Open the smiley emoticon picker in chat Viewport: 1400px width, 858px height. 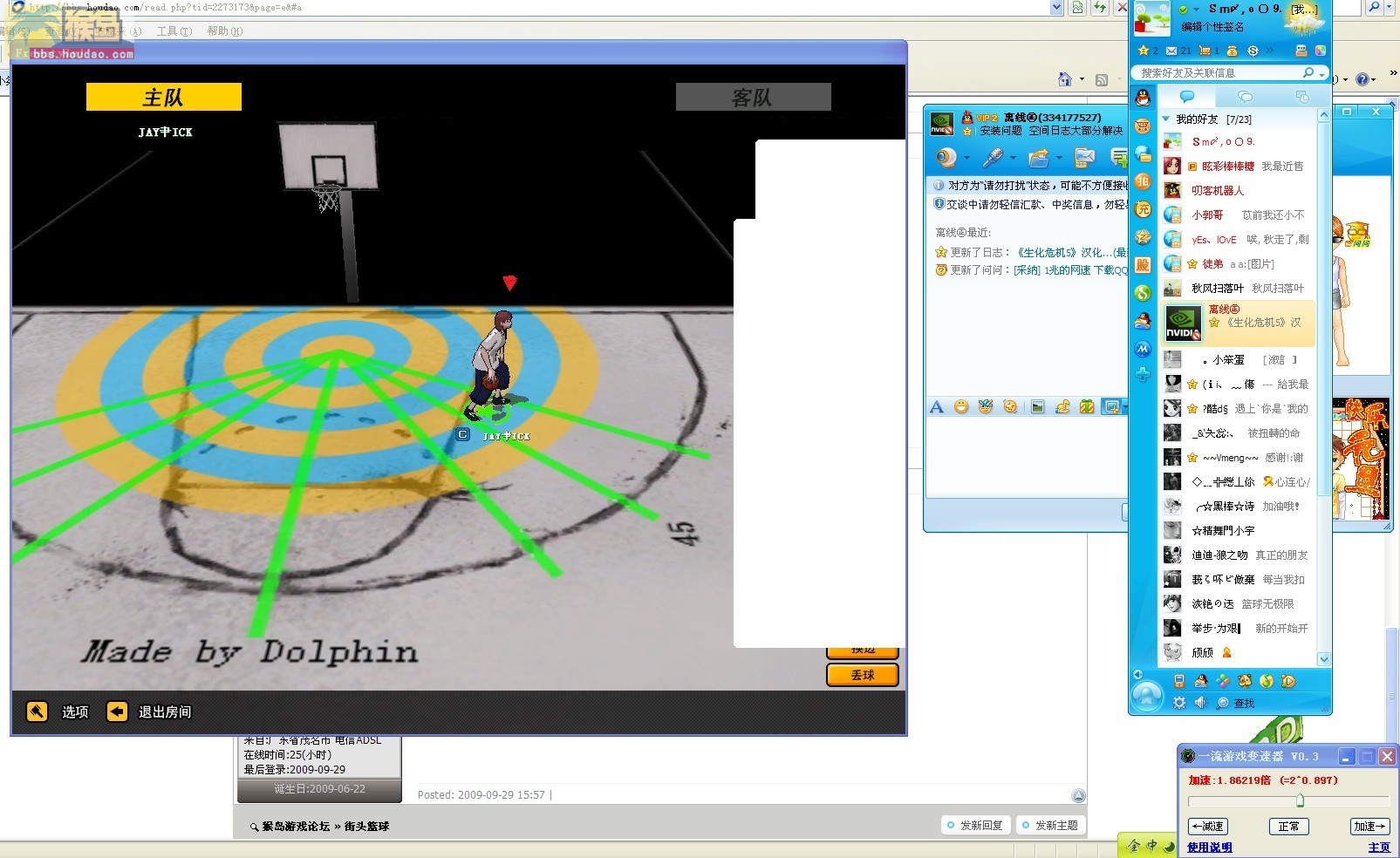pos(961,407)
